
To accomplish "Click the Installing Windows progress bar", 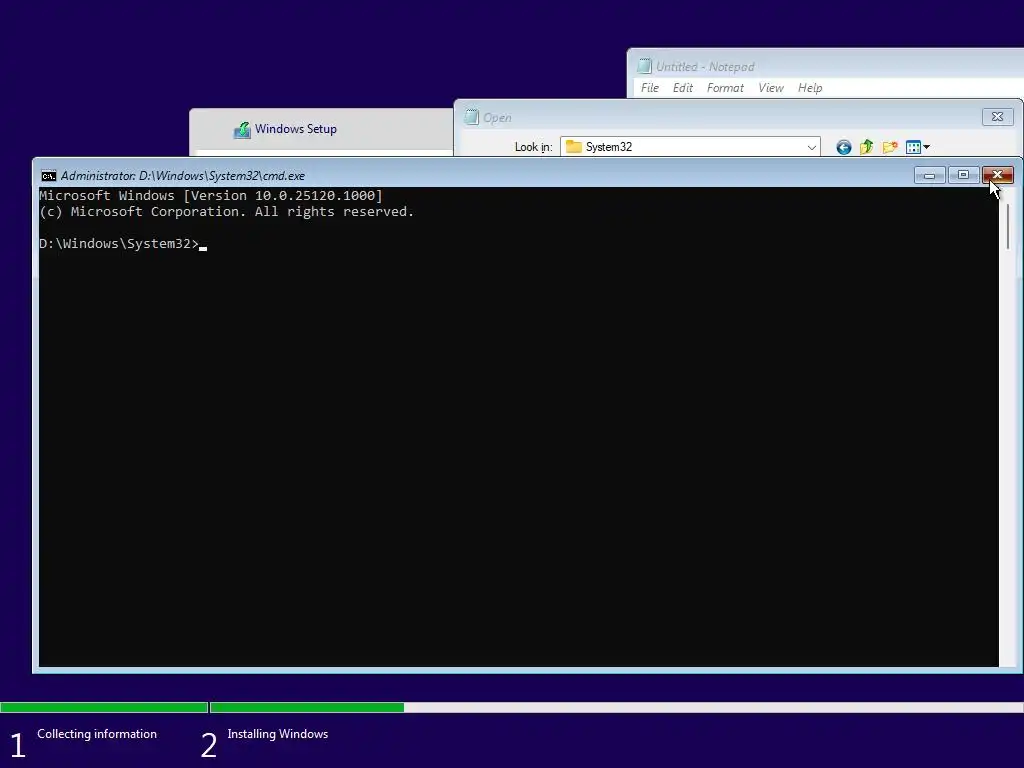I will point(616,707).
